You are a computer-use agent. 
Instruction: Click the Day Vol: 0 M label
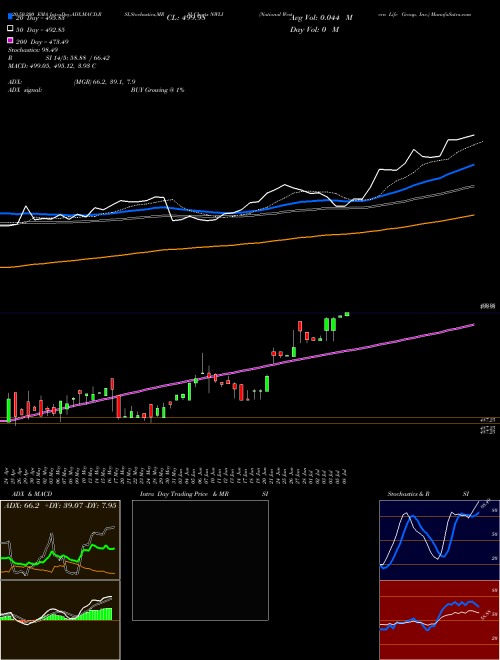(x=314, y=29)
